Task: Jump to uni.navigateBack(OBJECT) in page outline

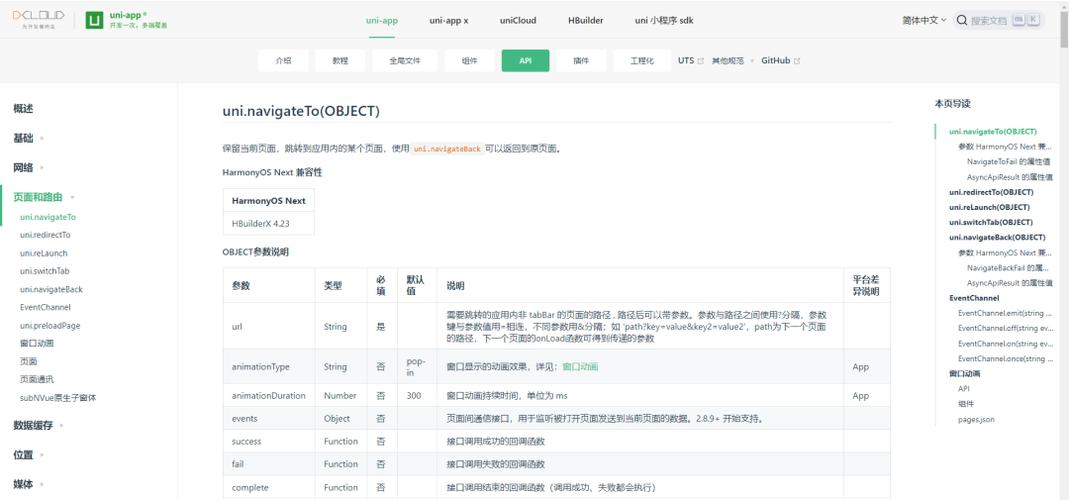Action: coord(997,237)
